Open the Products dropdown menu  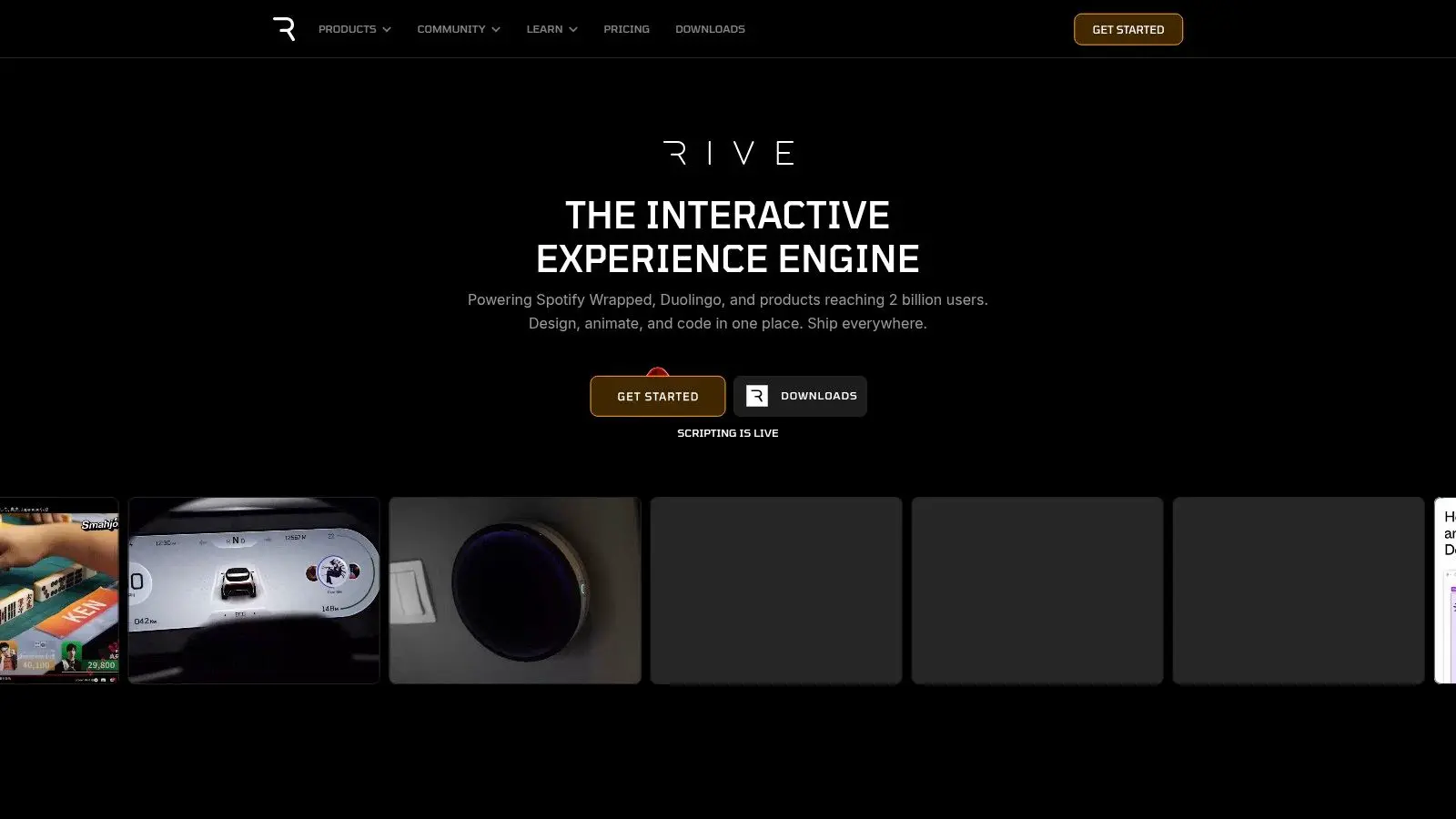355,29
